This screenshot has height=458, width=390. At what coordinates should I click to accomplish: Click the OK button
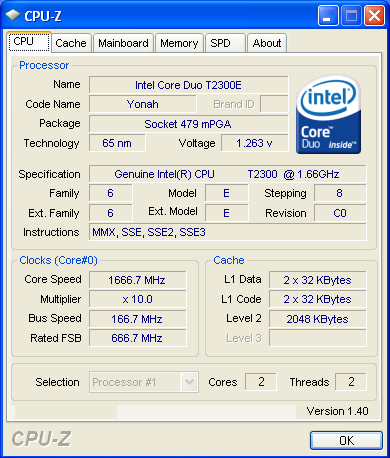click(346, 440)
